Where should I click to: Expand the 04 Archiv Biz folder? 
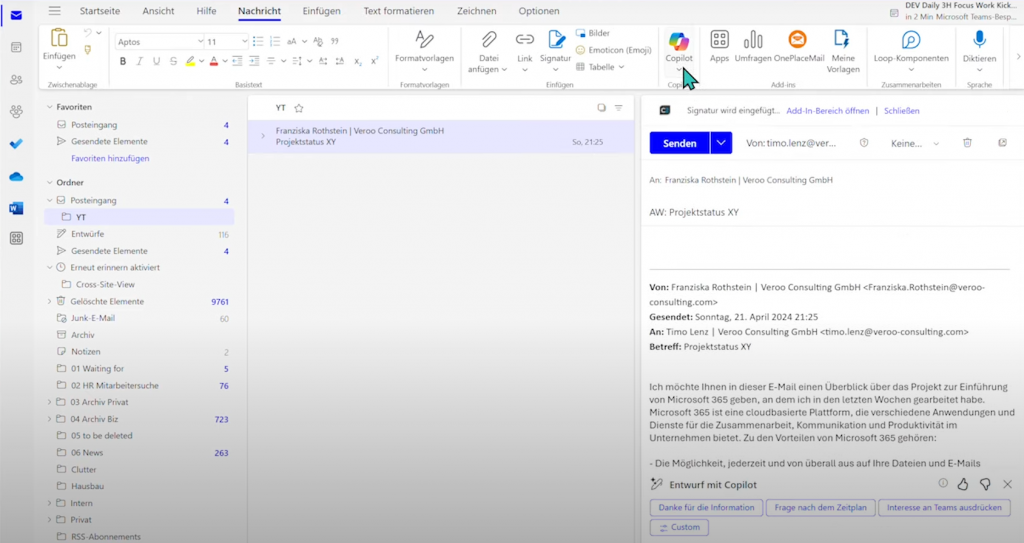pyautogui.click(x=50, y=419)
